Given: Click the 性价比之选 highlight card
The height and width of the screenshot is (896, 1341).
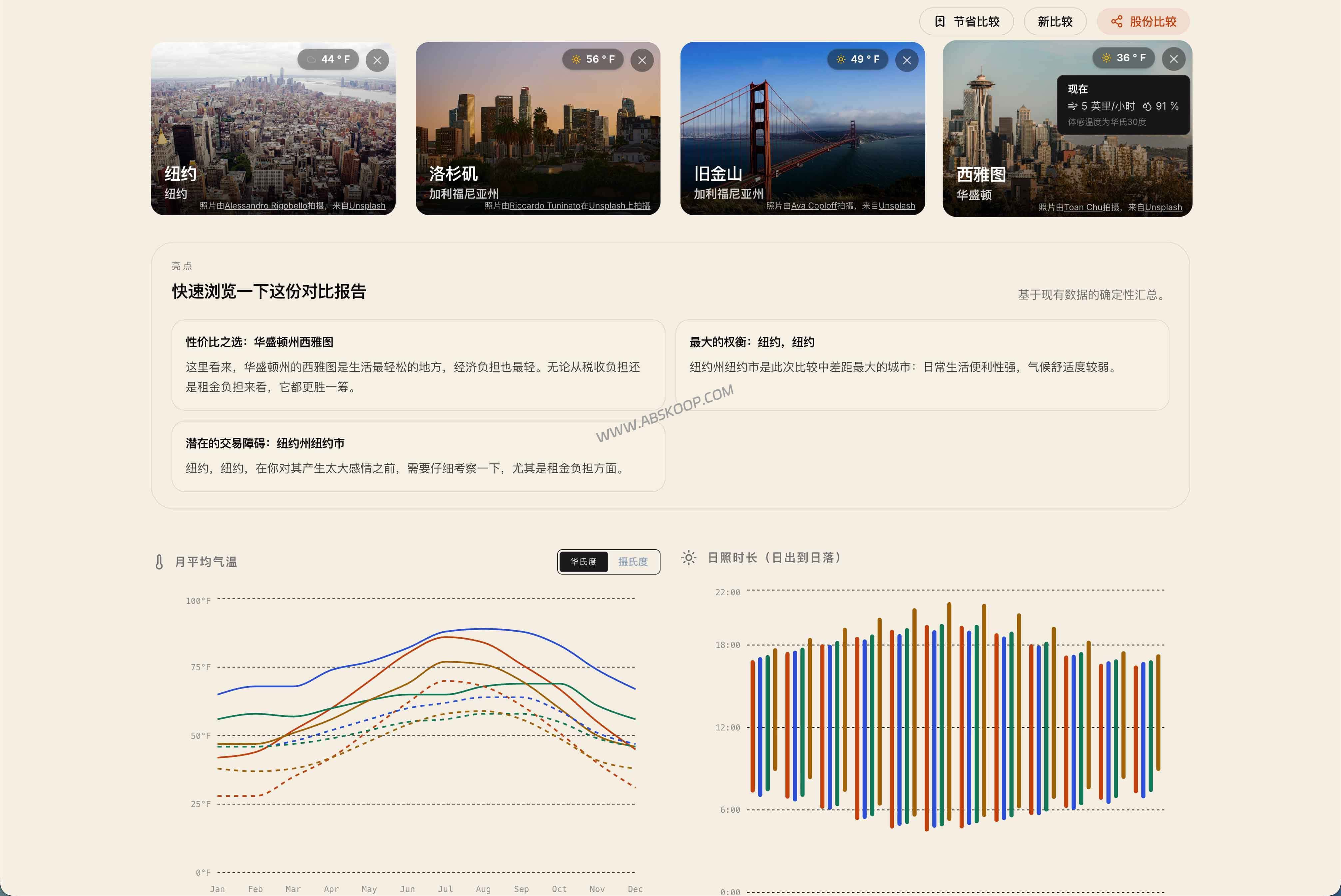Looking at the screenshot, I should click(x=418, y=365).
